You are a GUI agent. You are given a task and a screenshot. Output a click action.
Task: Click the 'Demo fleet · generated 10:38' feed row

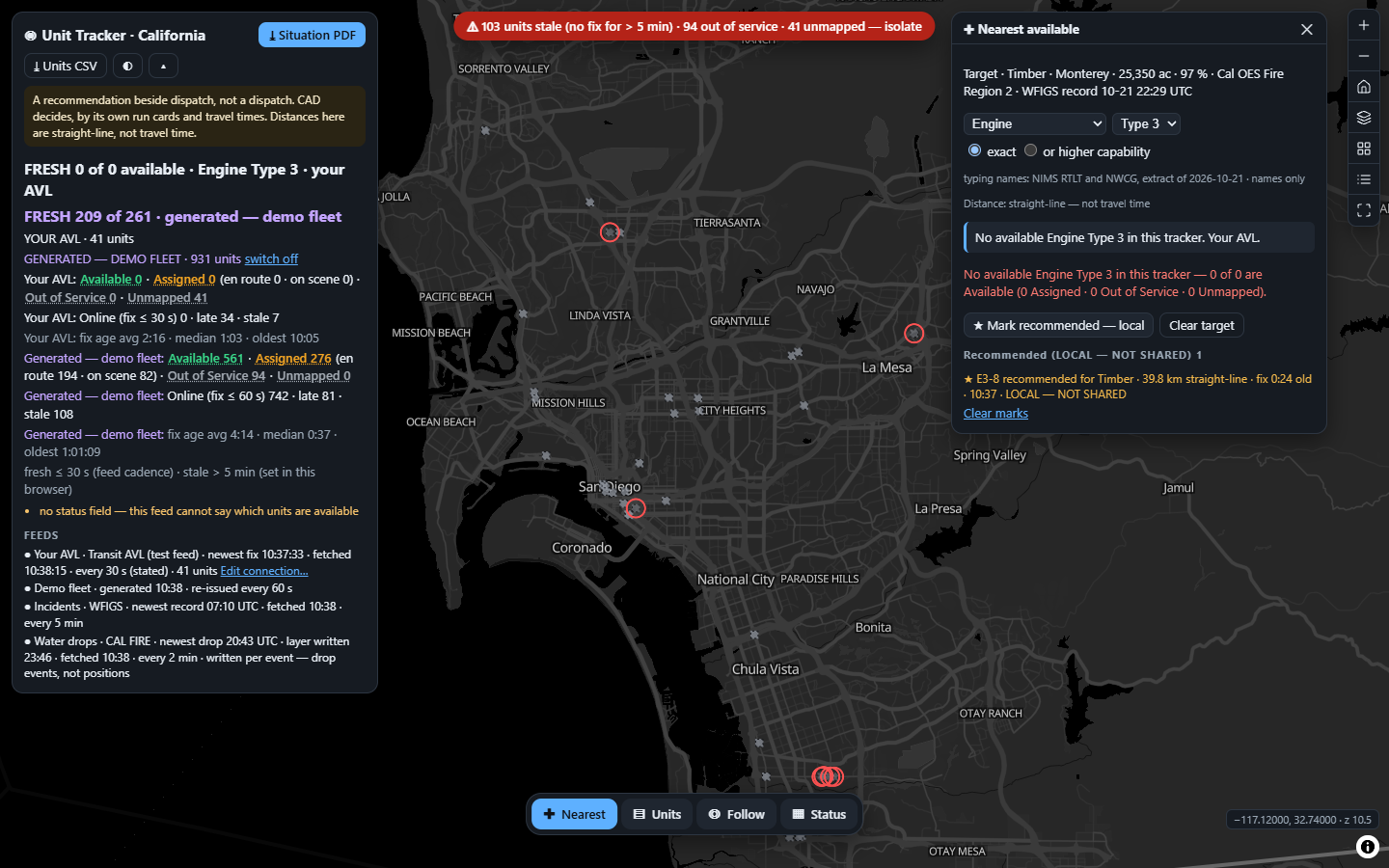point(158,588)
